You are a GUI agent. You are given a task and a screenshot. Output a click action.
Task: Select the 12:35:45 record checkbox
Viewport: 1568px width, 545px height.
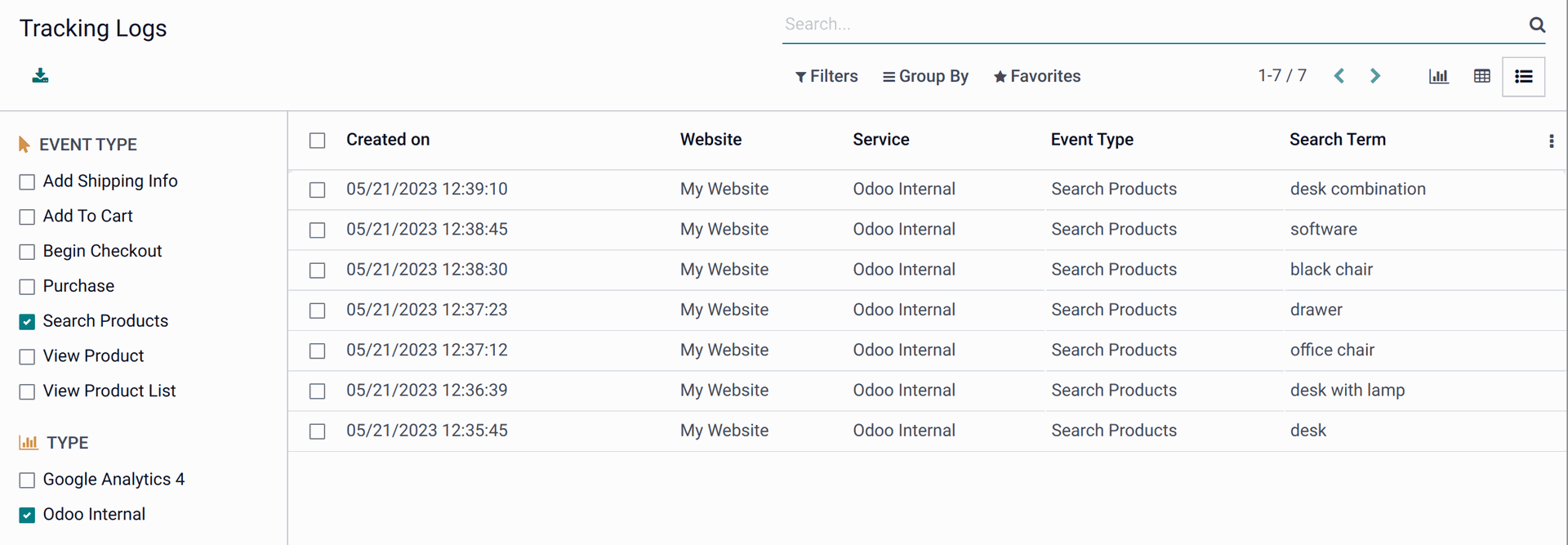tap(318, 431)
